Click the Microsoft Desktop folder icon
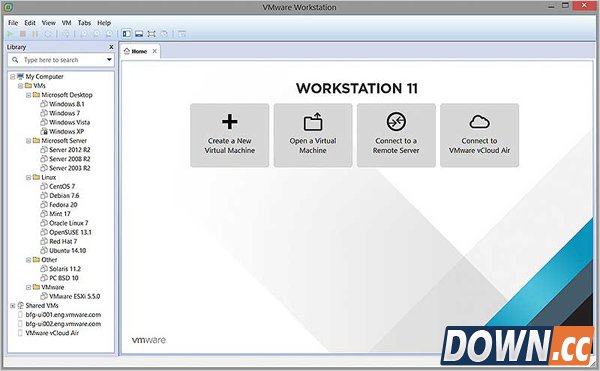Screen dimensions: 600x371 click(36, 95)
